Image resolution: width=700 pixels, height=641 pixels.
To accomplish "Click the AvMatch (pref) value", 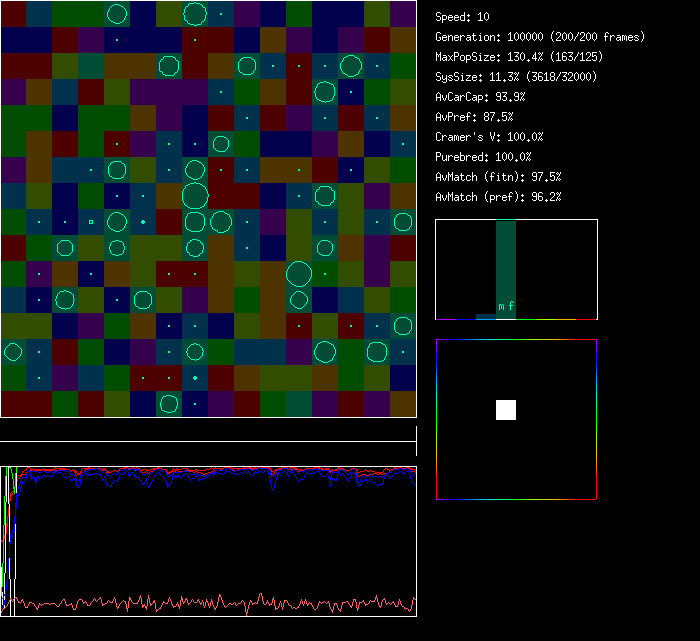I will click(498, 197).
